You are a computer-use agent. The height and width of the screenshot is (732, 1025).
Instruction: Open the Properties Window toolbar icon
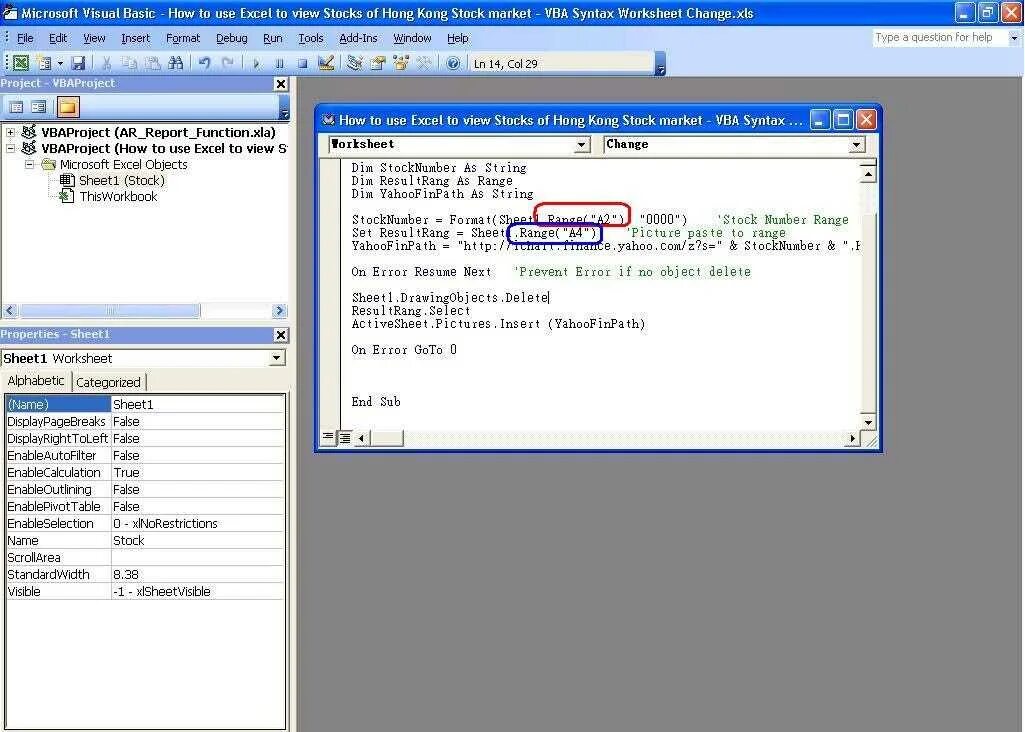click(378, 63)
